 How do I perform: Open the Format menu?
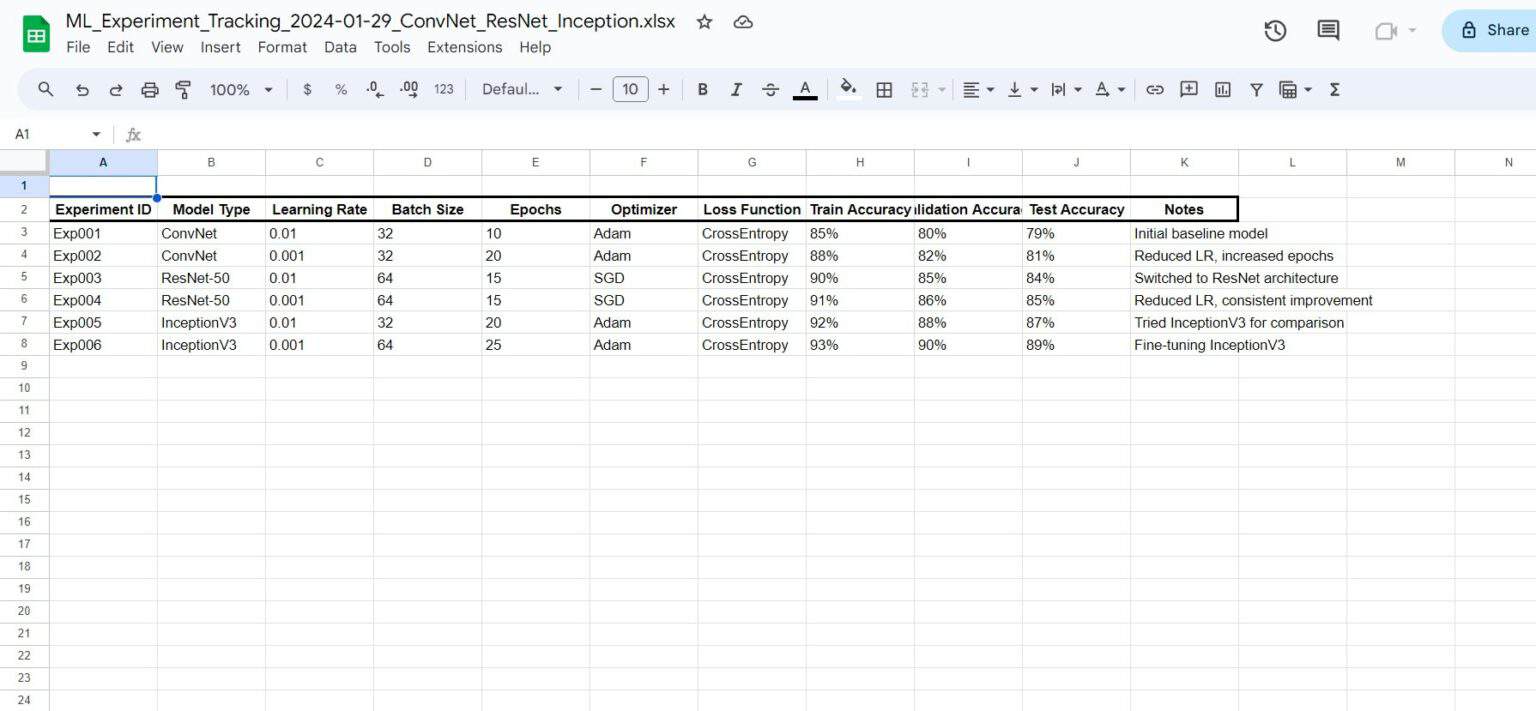tap(282, 47)
